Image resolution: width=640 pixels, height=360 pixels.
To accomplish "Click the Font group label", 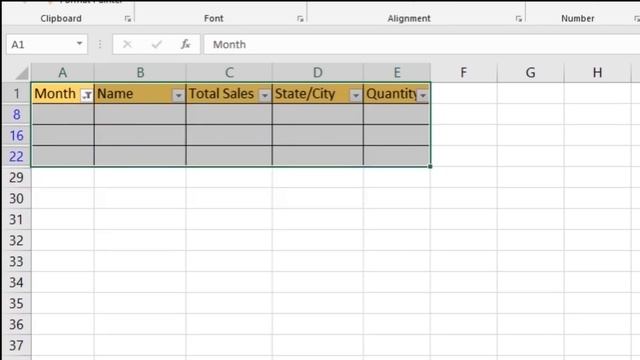I will point(213,18).
